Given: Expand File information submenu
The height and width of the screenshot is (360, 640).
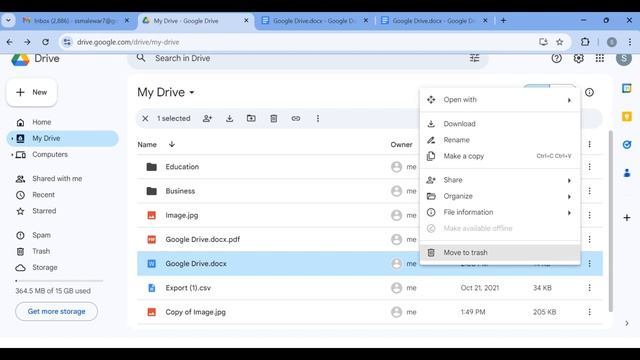Looking at the screenshot, I should coord(569,213).
